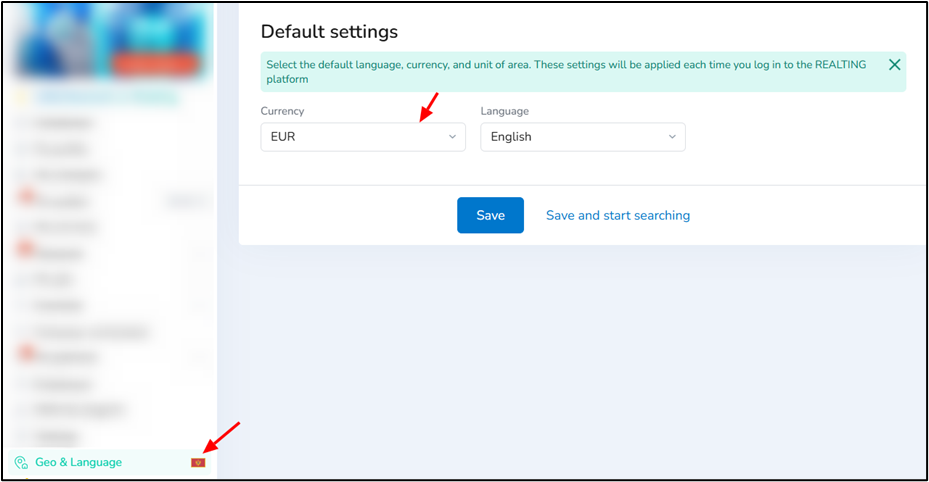Click the Default settings heading
The width and height of the screenshot is (929, 482).
pyautogui.click(x=329, y=31)
